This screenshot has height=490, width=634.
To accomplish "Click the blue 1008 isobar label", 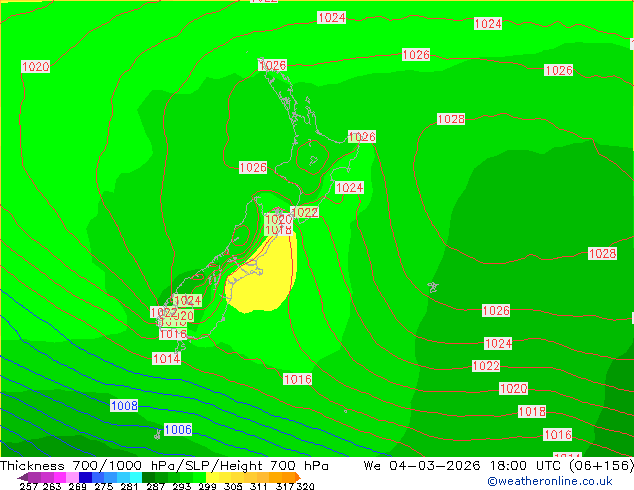I will [x=124, y=406].
